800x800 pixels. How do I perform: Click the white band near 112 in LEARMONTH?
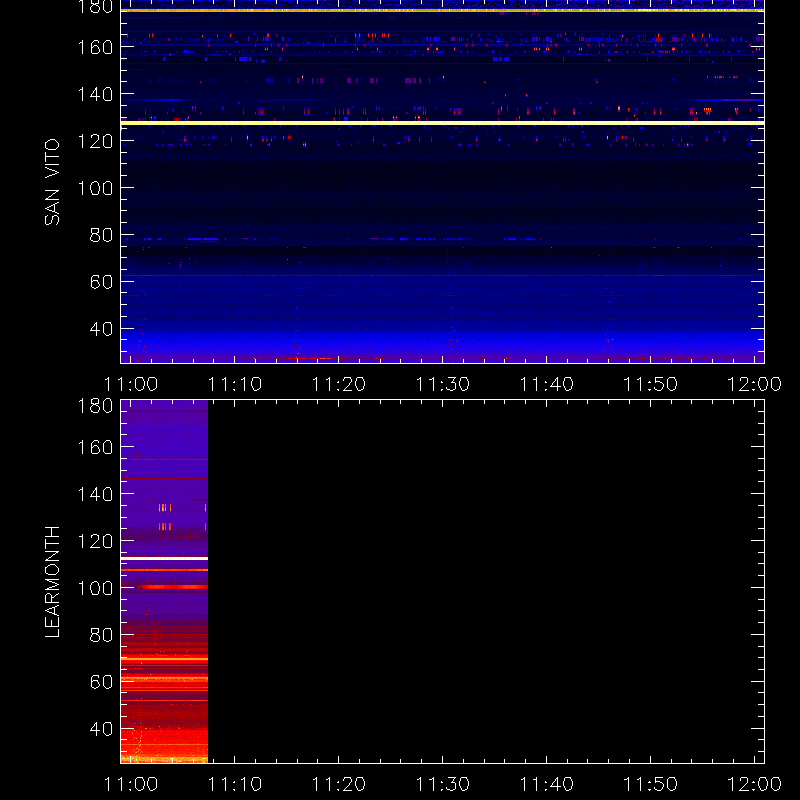point(164,559)
